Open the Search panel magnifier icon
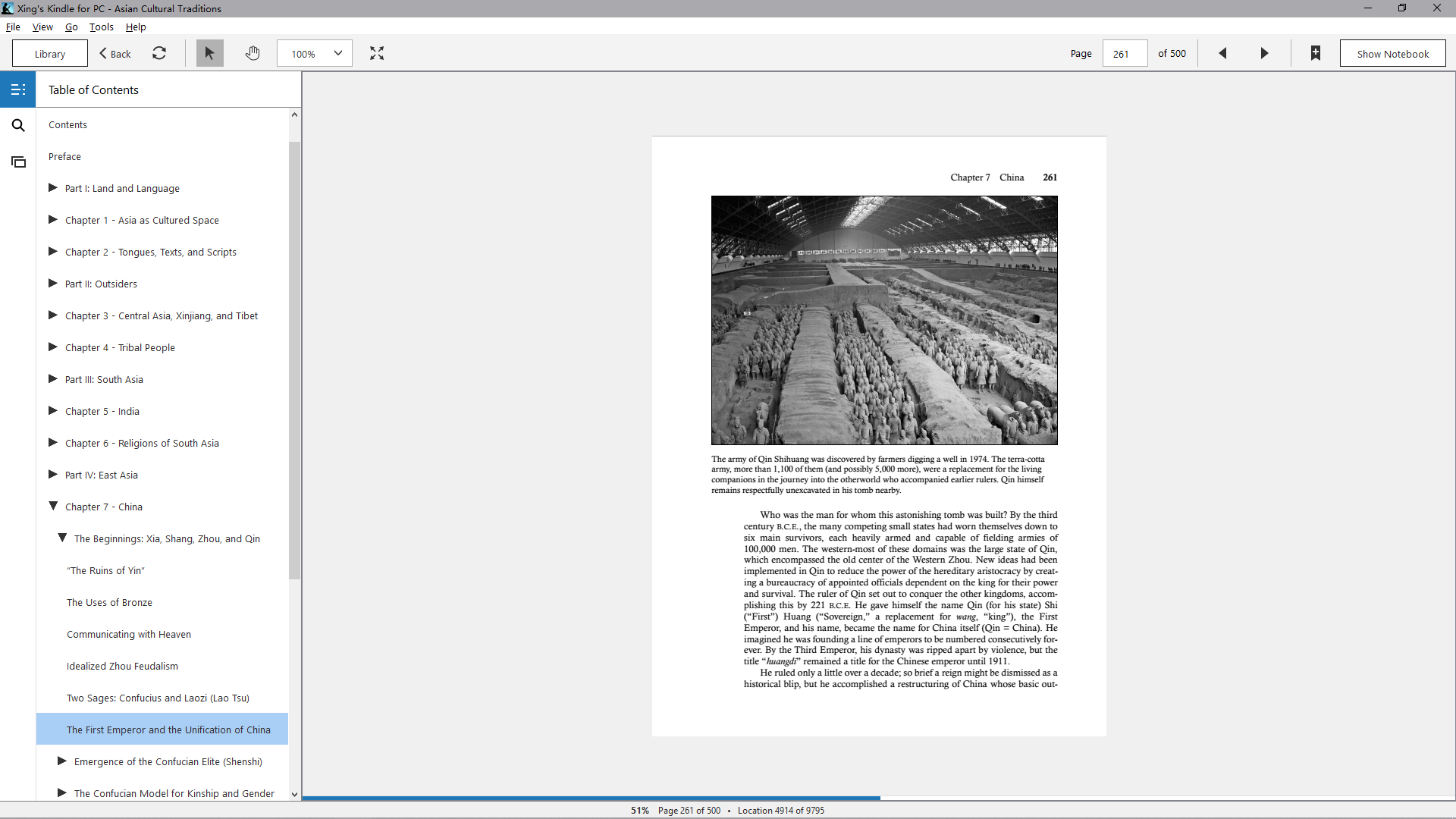Screen dimensions: 1456x819 click(18, 125)
